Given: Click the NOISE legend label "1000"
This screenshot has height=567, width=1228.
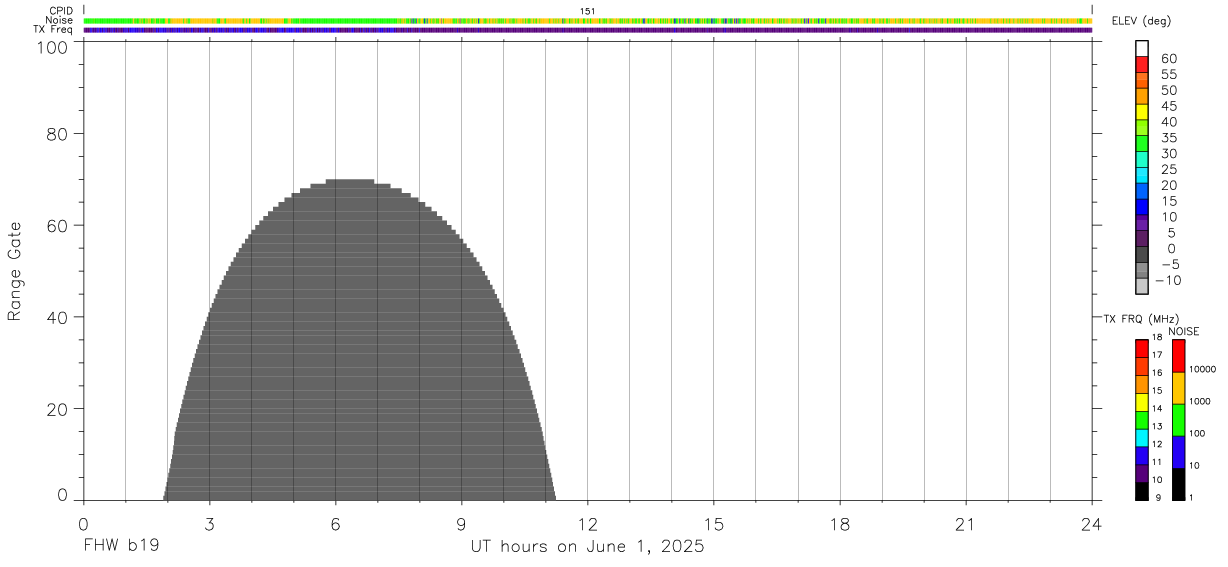Looking at the screenshot, I should (x=1200, y=402).
